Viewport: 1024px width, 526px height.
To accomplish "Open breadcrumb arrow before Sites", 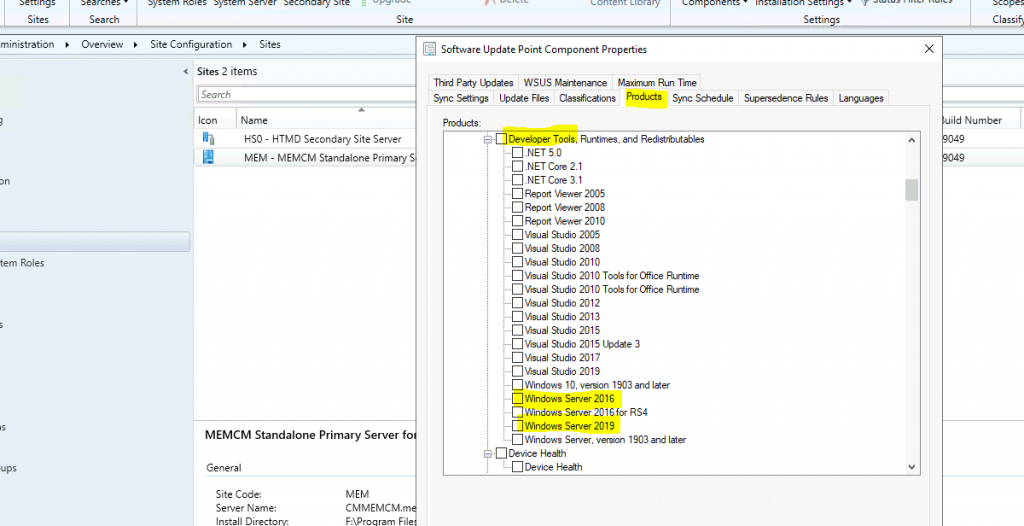I will pyautogui.click(x=245, y=45).
